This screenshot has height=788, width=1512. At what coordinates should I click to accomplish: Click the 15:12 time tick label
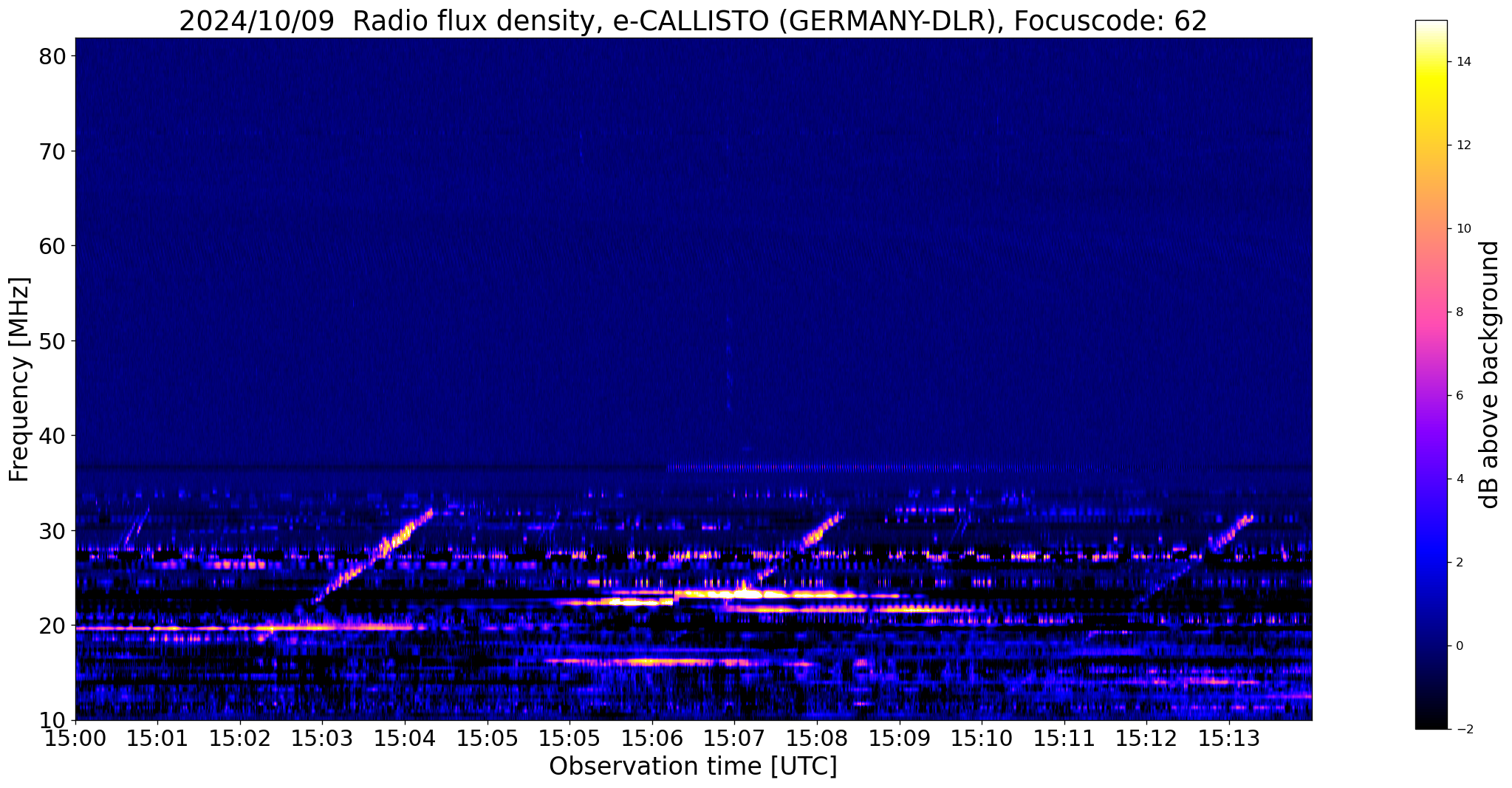coord(1147,739)
